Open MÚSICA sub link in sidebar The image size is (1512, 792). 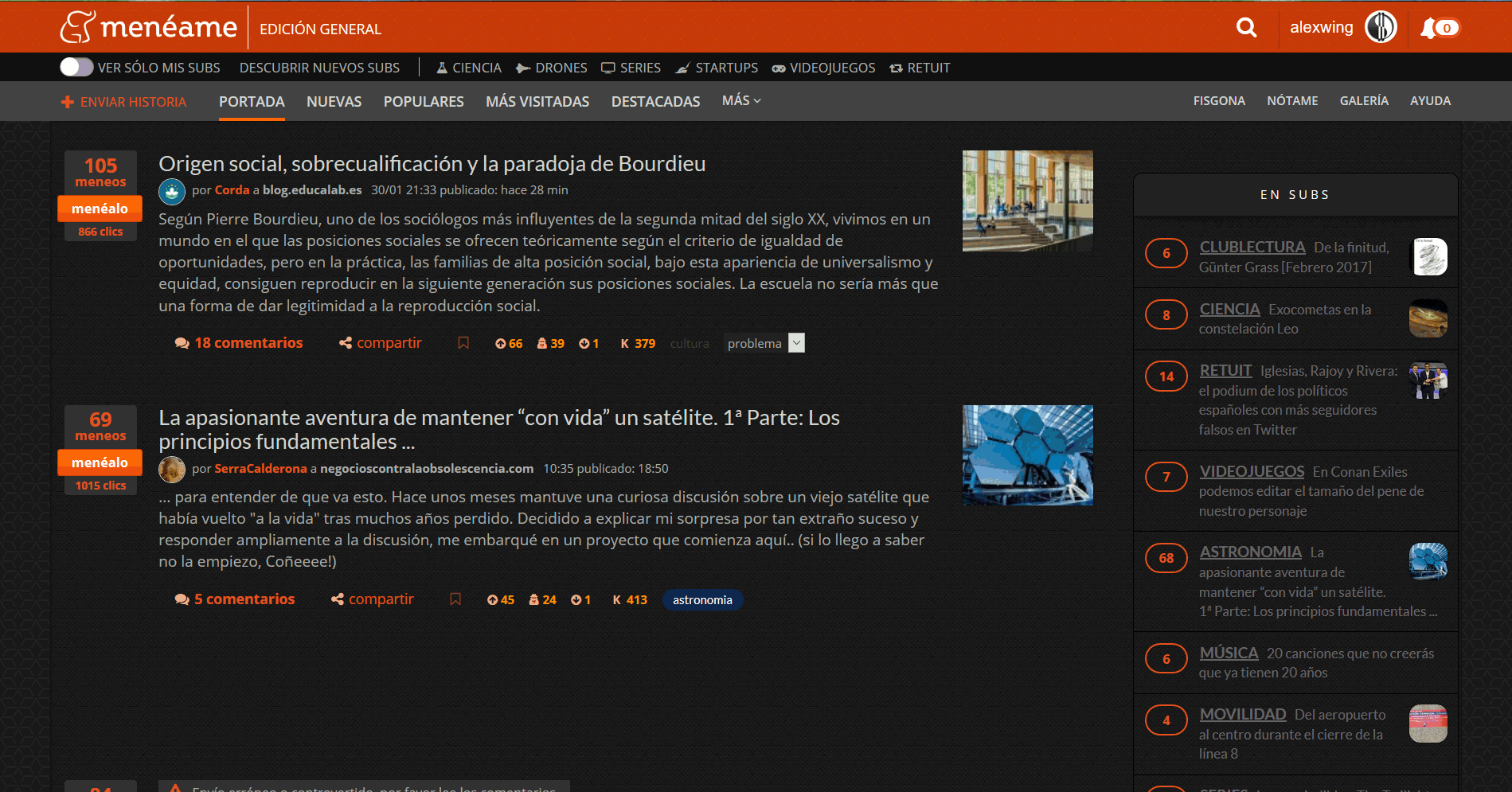point(1229,653)
